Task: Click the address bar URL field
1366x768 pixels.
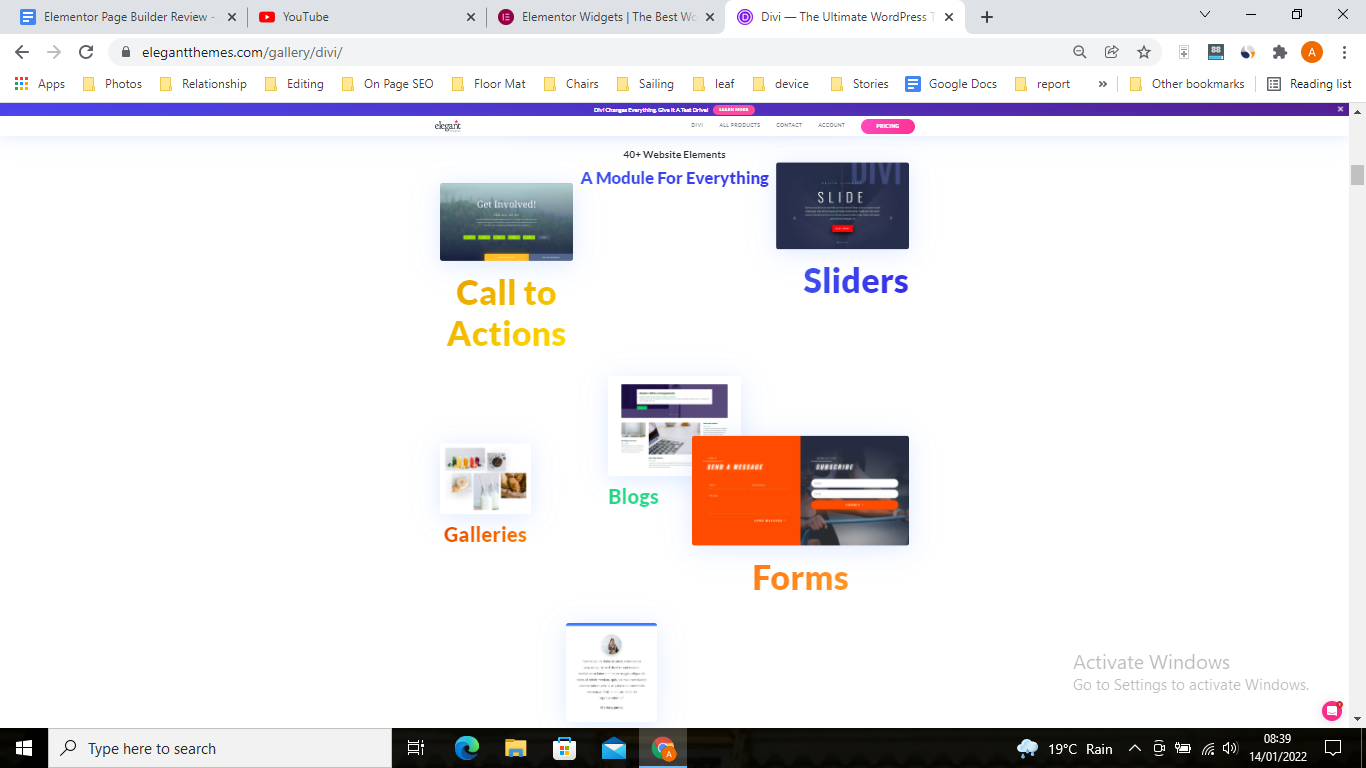Action: [600, 52]
